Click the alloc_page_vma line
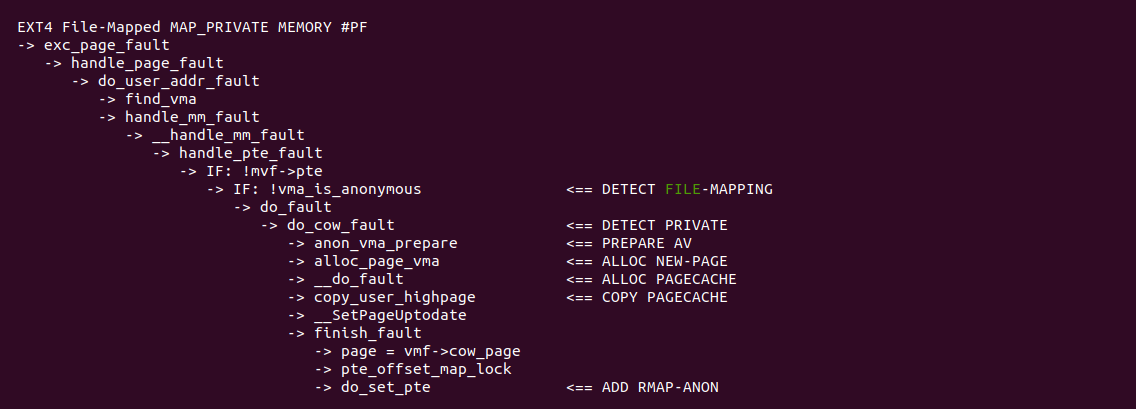This screenshot has height=409, width=1136. point(376,261)
